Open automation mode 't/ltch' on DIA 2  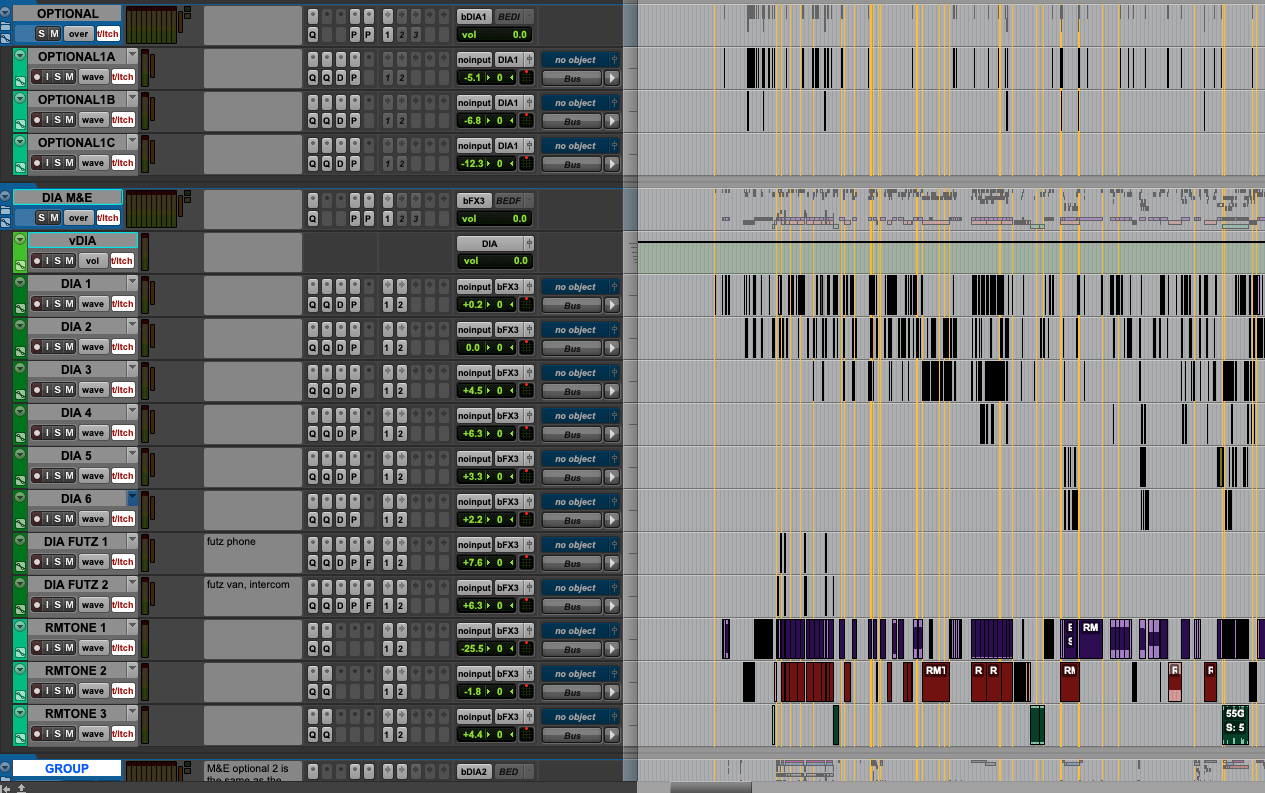[122, 347]
